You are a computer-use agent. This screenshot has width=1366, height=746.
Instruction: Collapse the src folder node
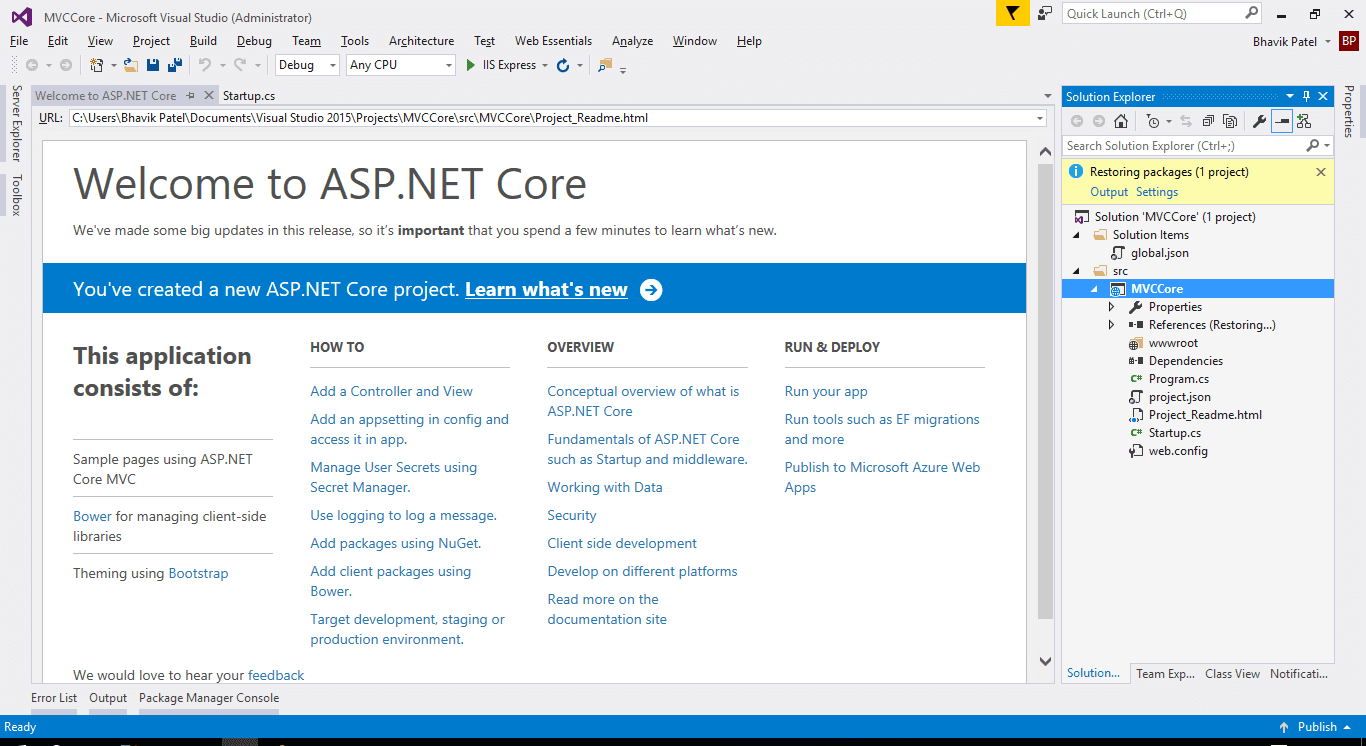1076,271
